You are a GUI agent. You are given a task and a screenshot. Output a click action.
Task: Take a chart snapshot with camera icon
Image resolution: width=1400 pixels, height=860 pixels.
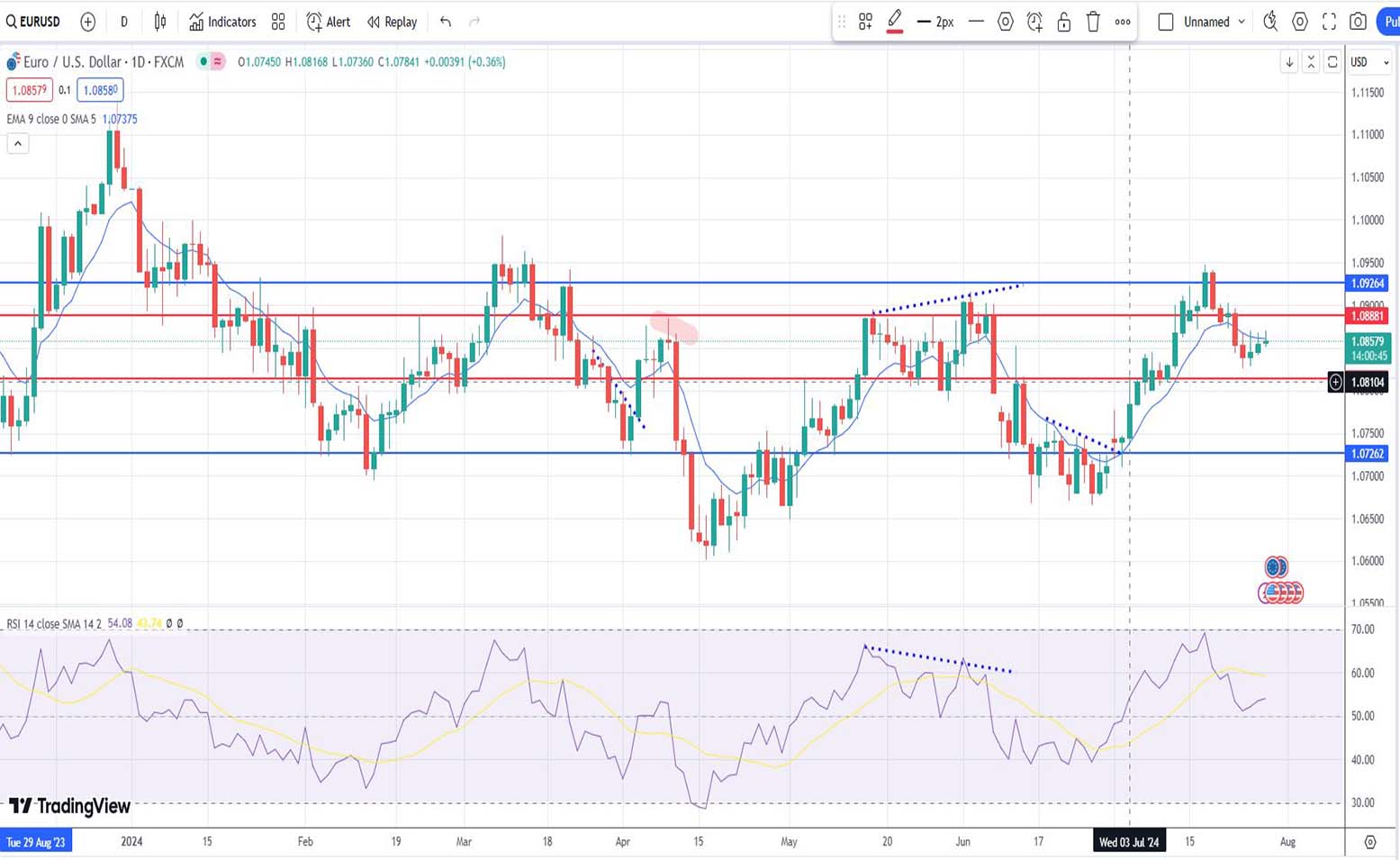click(x=1358, y=22)
